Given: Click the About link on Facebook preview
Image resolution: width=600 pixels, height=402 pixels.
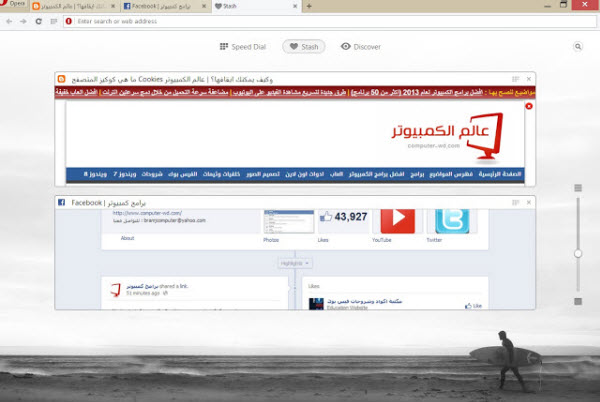Looking at the screenshot, I should (x=127, y=238).
